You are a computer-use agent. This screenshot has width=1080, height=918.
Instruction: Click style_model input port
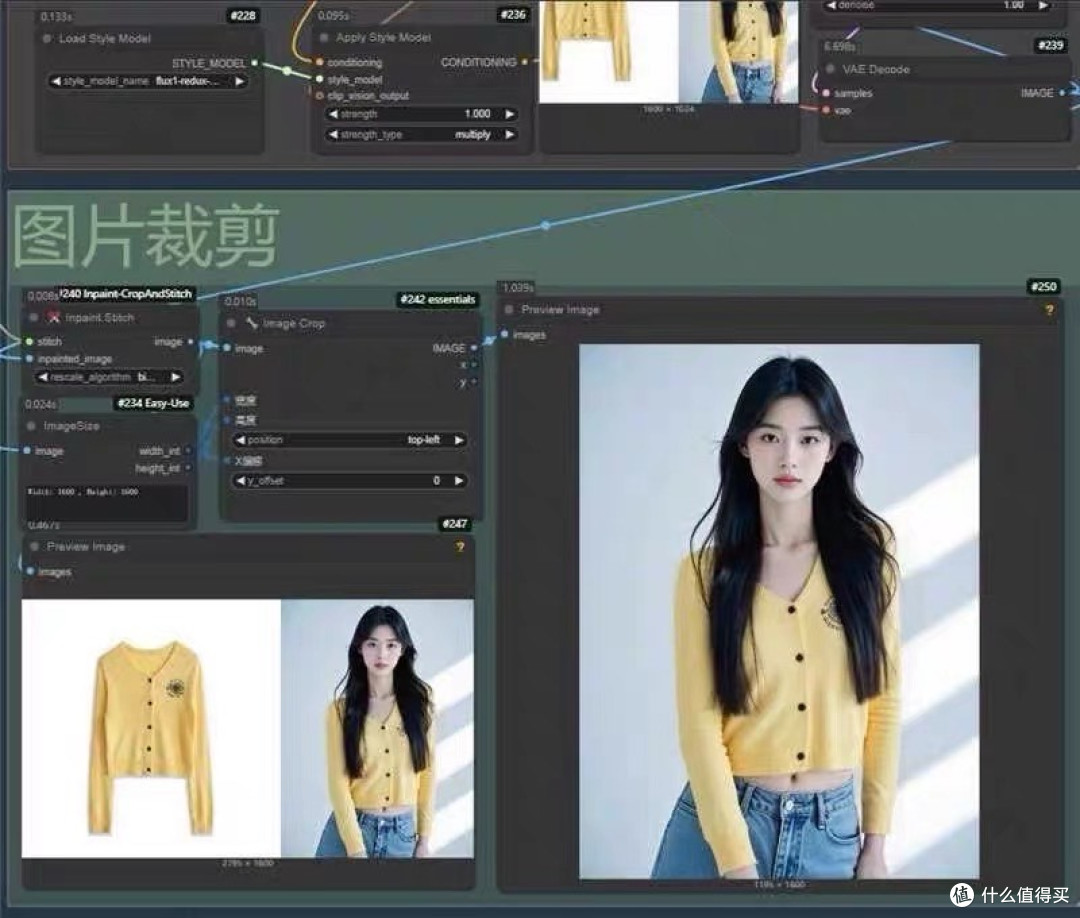(320, 79)
